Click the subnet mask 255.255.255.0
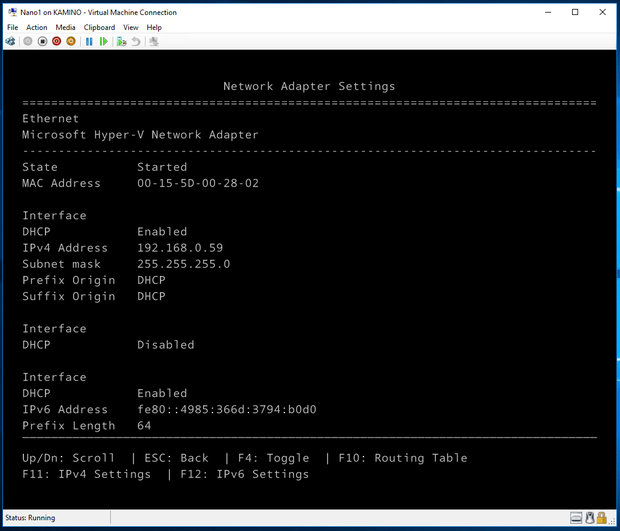The image size is (620, 531). point(183,264)
